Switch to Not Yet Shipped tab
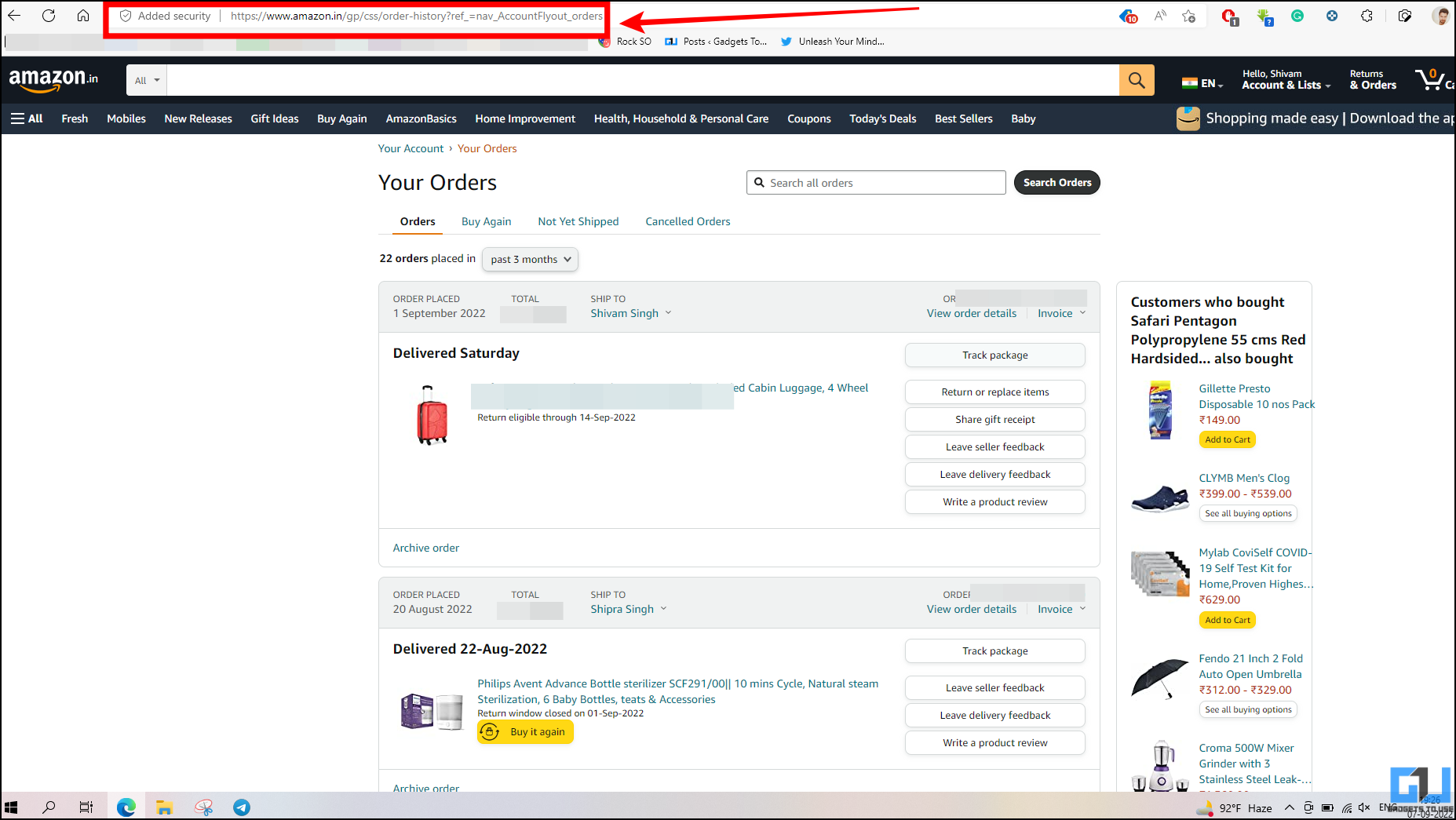 tap(578, 221)
